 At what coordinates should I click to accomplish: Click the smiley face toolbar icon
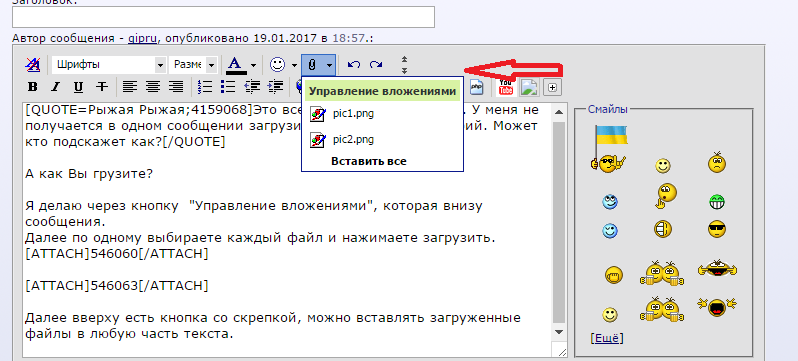tap(278, 65)
